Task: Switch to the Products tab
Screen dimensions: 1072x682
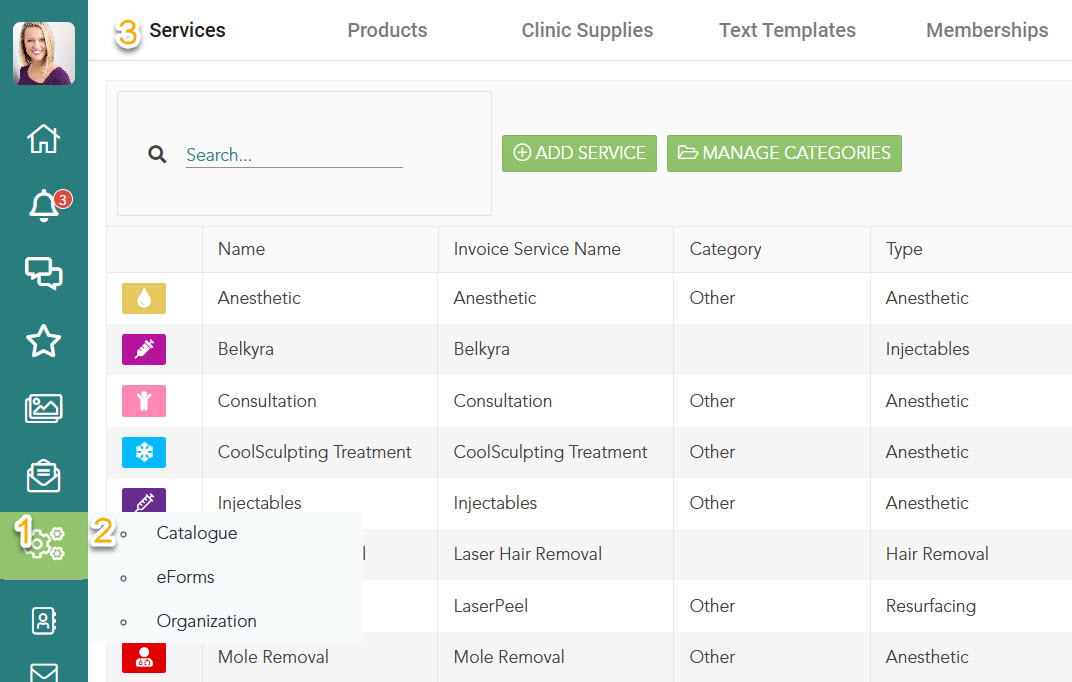Action: [x=387, y=31]
